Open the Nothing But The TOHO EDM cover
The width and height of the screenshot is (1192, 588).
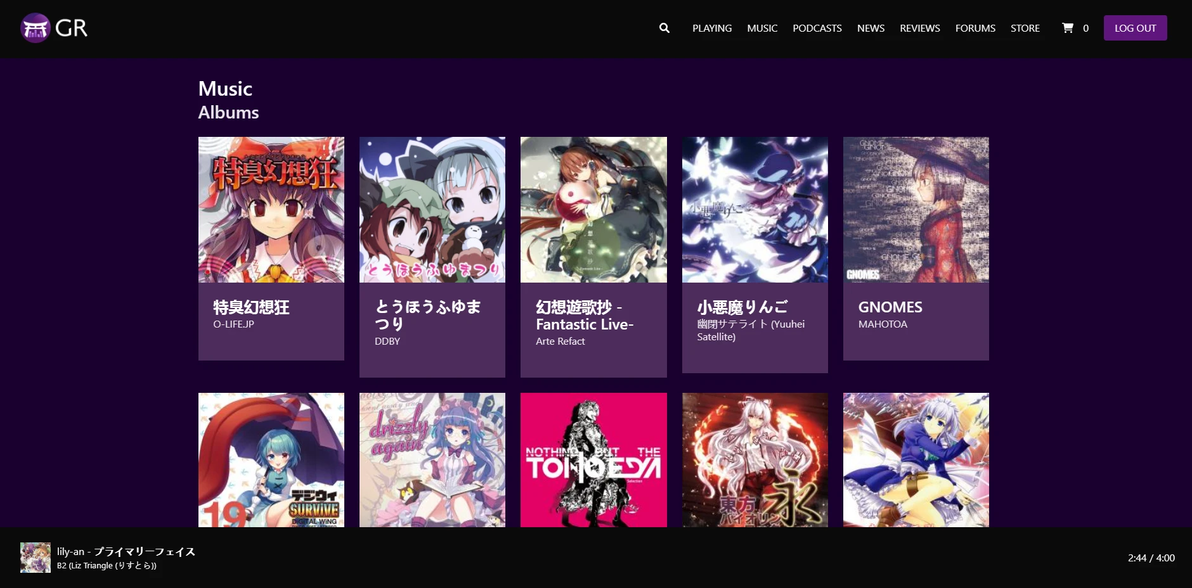coord(594,460)
